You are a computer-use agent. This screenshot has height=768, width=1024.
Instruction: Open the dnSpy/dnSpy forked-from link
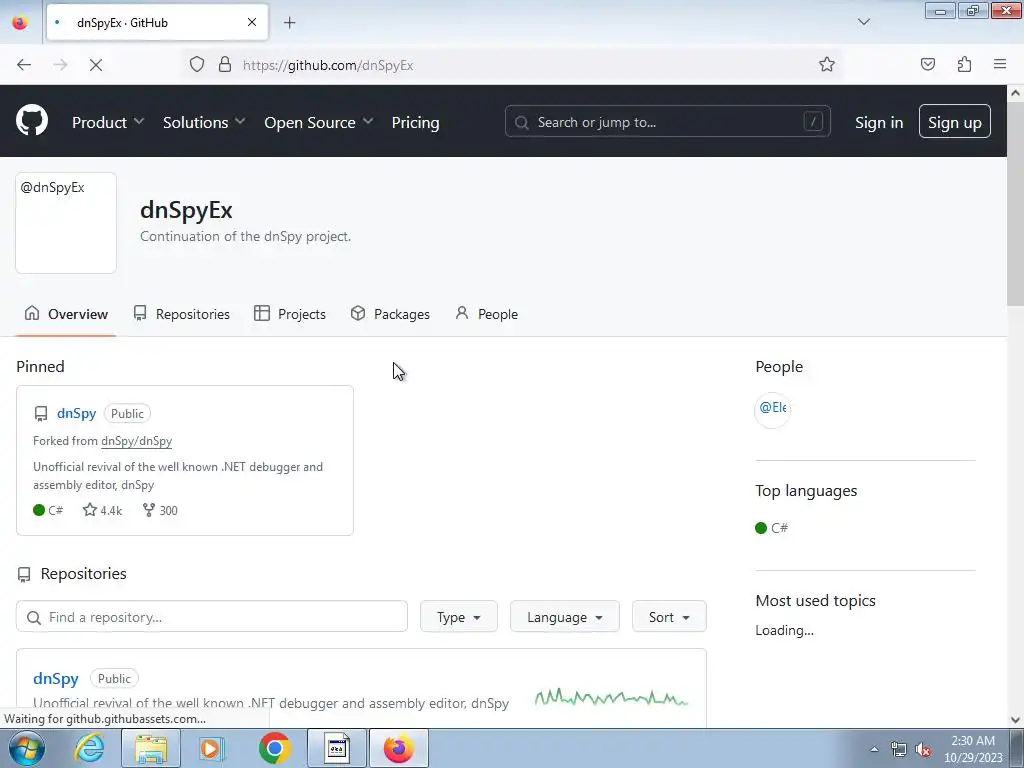click(x=136, y=441)
